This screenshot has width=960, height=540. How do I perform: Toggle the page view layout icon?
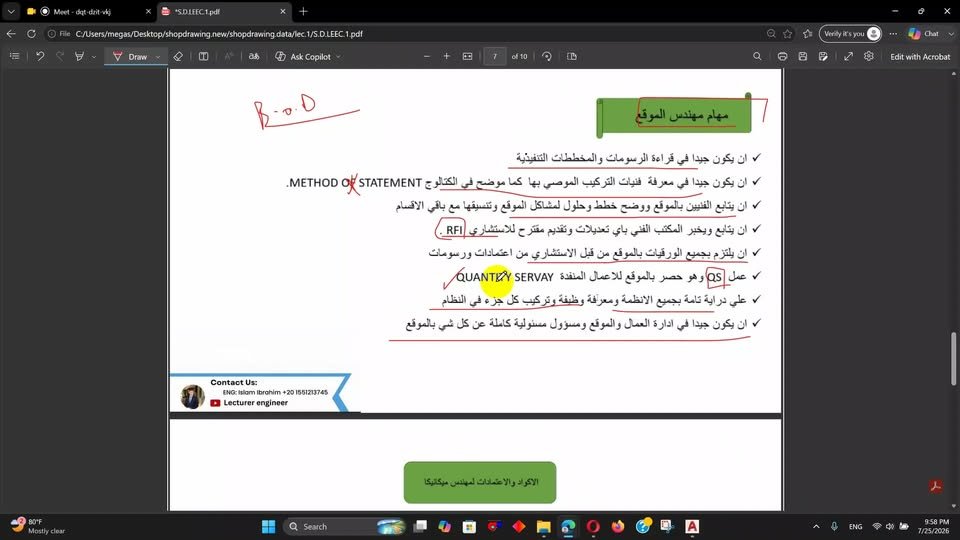[x=203, y=56]
